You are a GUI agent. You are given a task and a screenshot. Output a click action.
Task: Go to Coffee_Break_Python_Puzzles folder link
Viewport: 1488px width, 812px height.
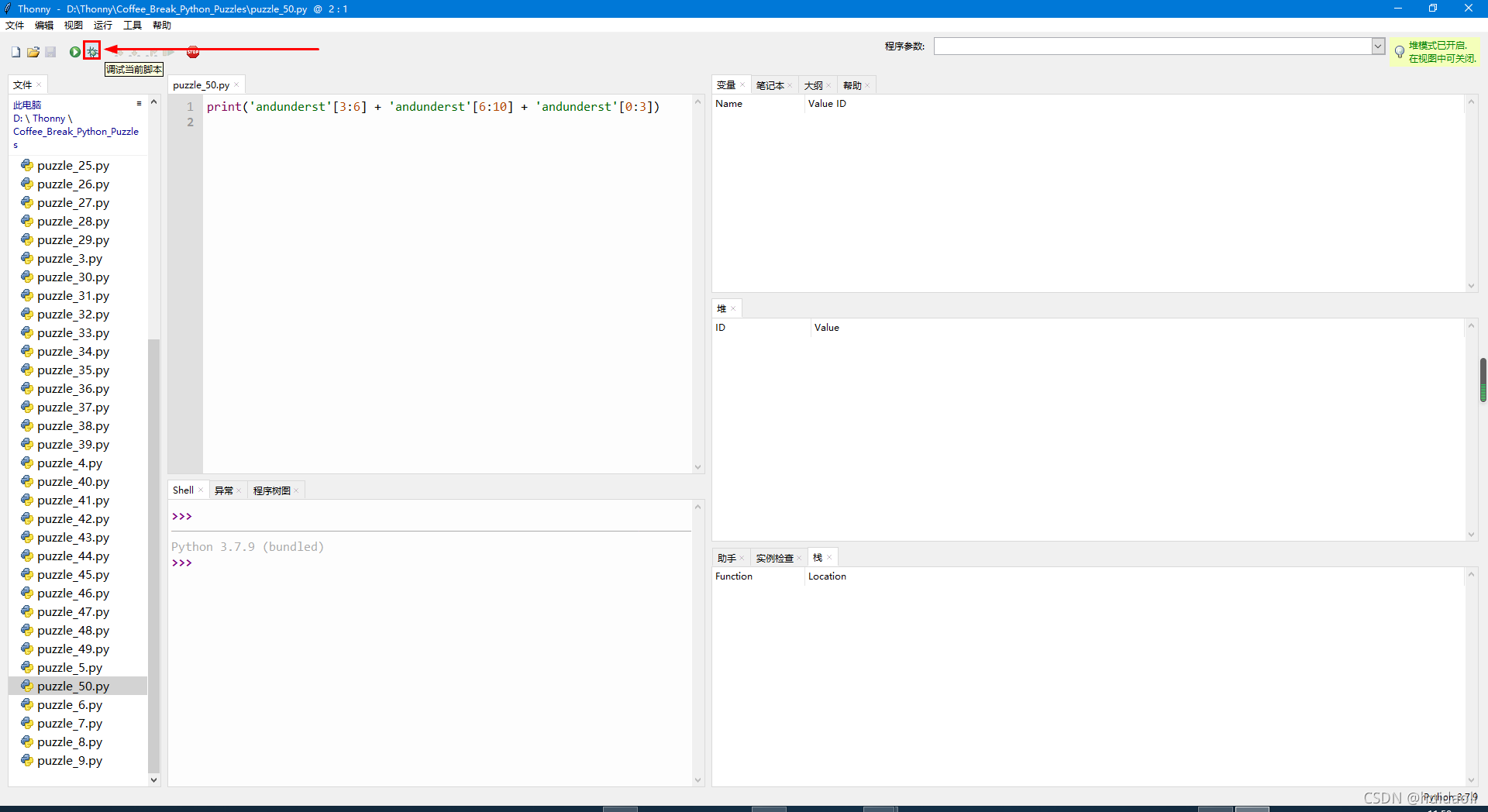(75, 138)
